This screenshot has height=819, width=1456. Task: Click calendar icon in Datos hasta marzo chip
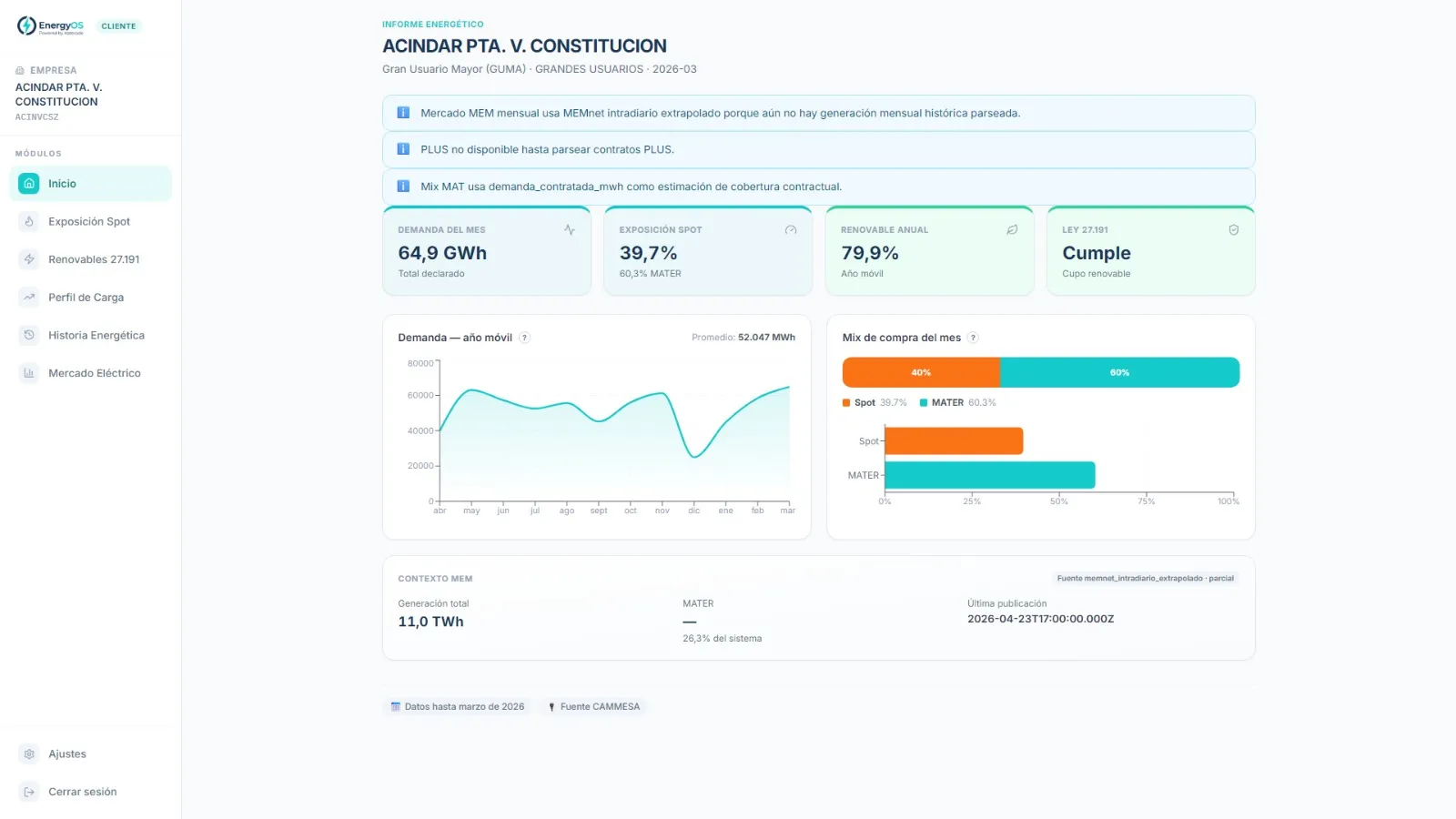pyautogui.click(x=396, y=707)
